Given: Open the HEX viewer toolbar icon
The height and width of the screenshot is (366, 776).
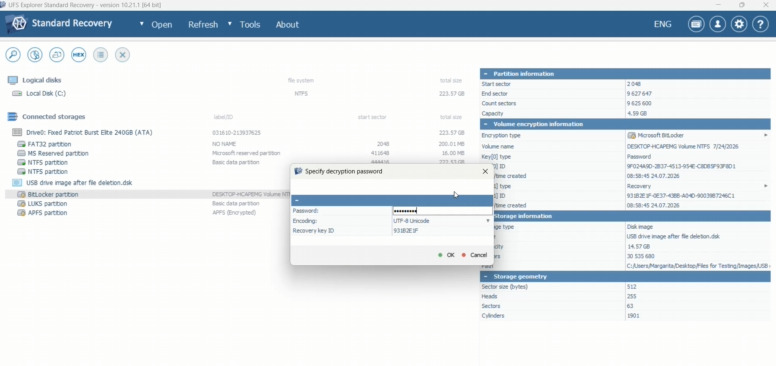Looking at the screenshot, I should pyautogui.click(x=78, y=55).
